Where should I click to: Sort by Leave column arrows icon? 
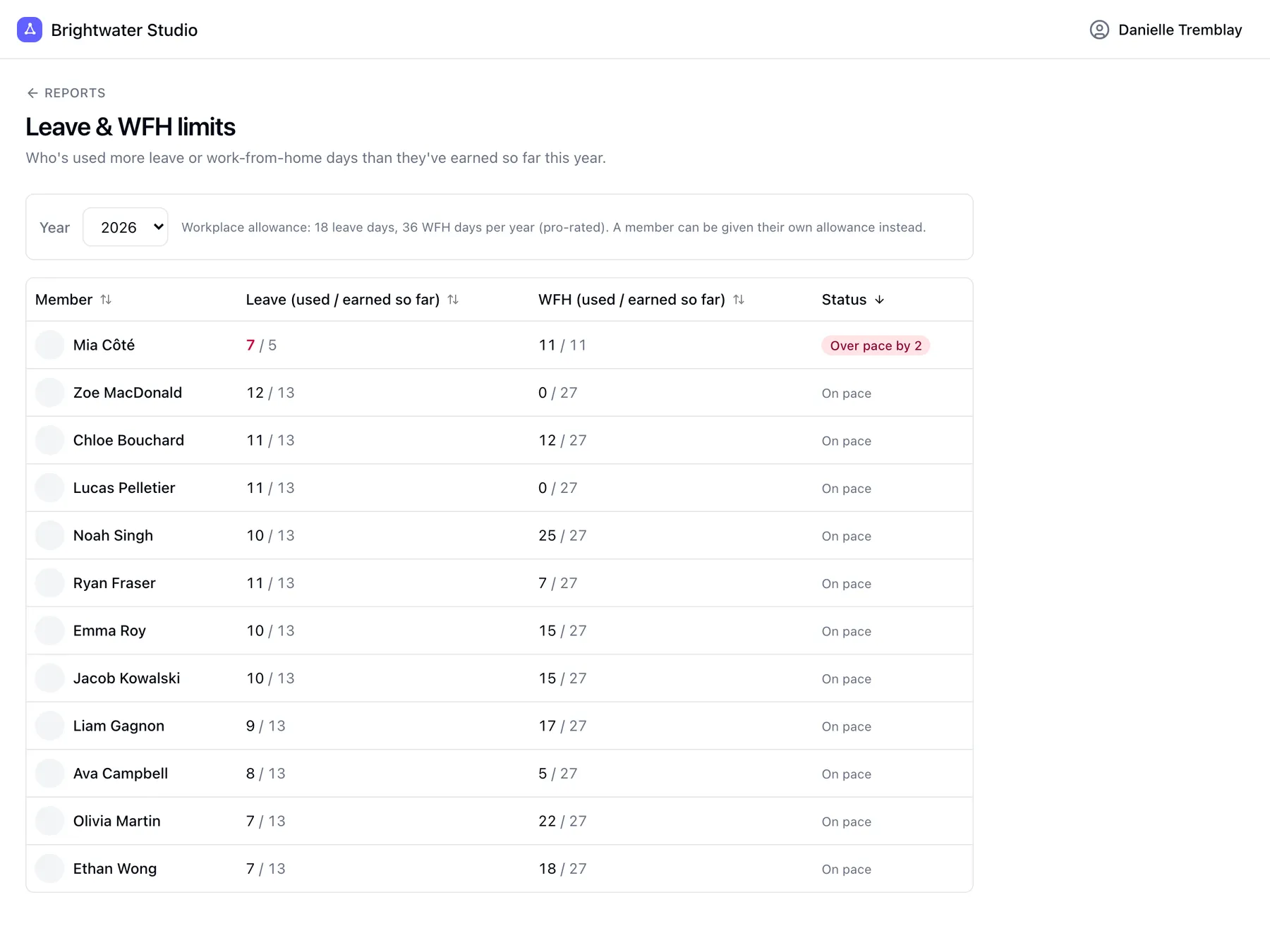click(453, 300)
